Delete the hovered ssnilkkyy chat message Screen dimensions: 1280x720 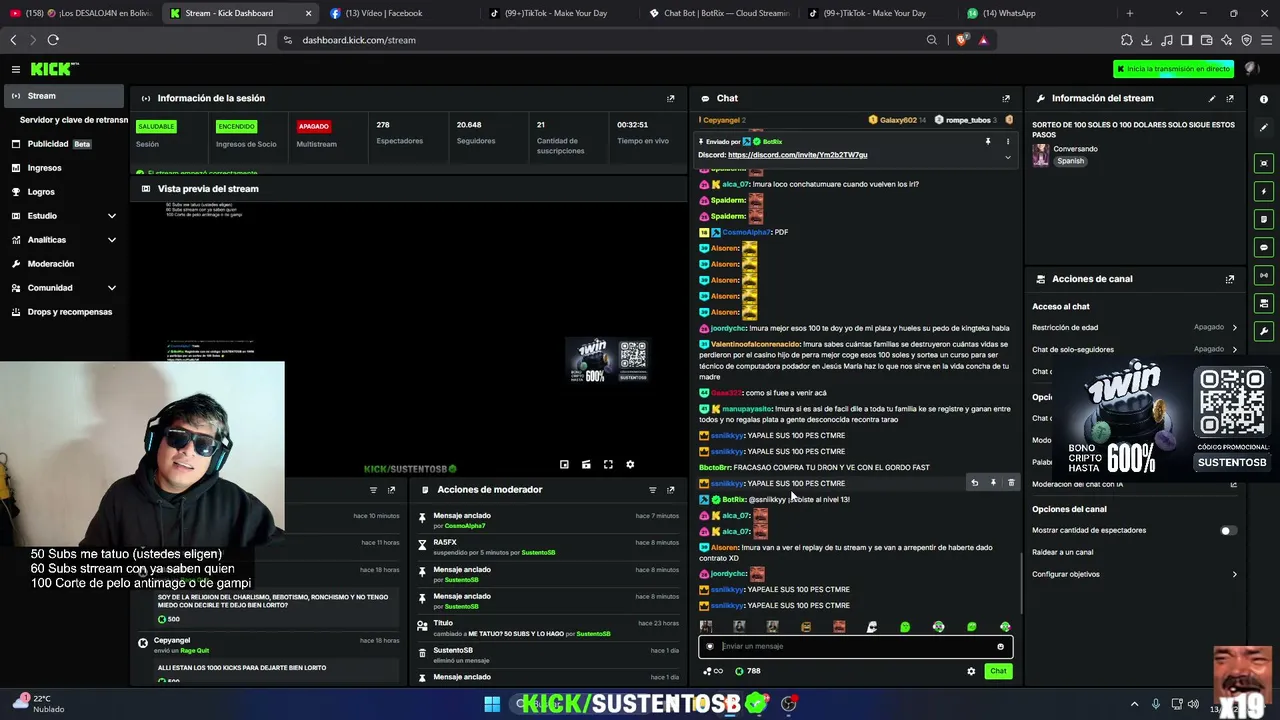(1011, 483)
